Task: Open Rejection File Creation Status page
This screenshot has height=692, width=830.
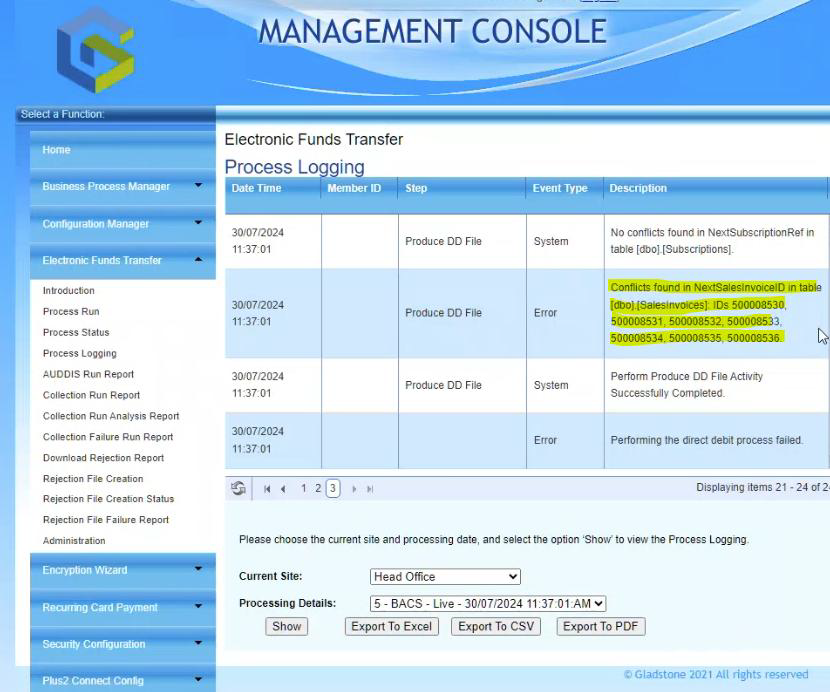Action: [x=109, y=499]
